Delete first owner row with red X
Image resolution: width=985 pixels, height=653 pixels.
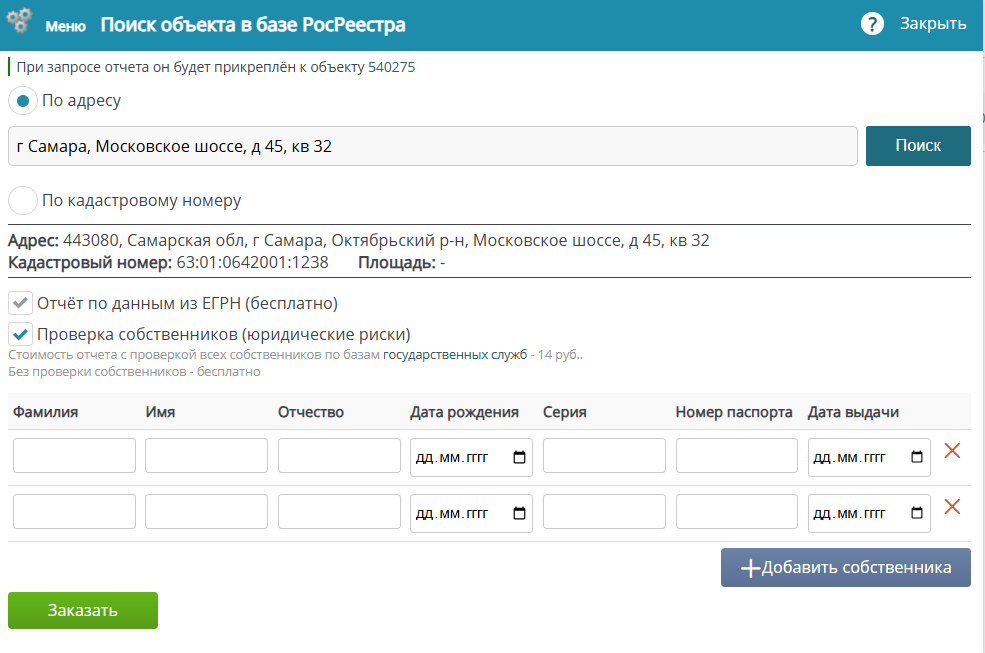952,451
